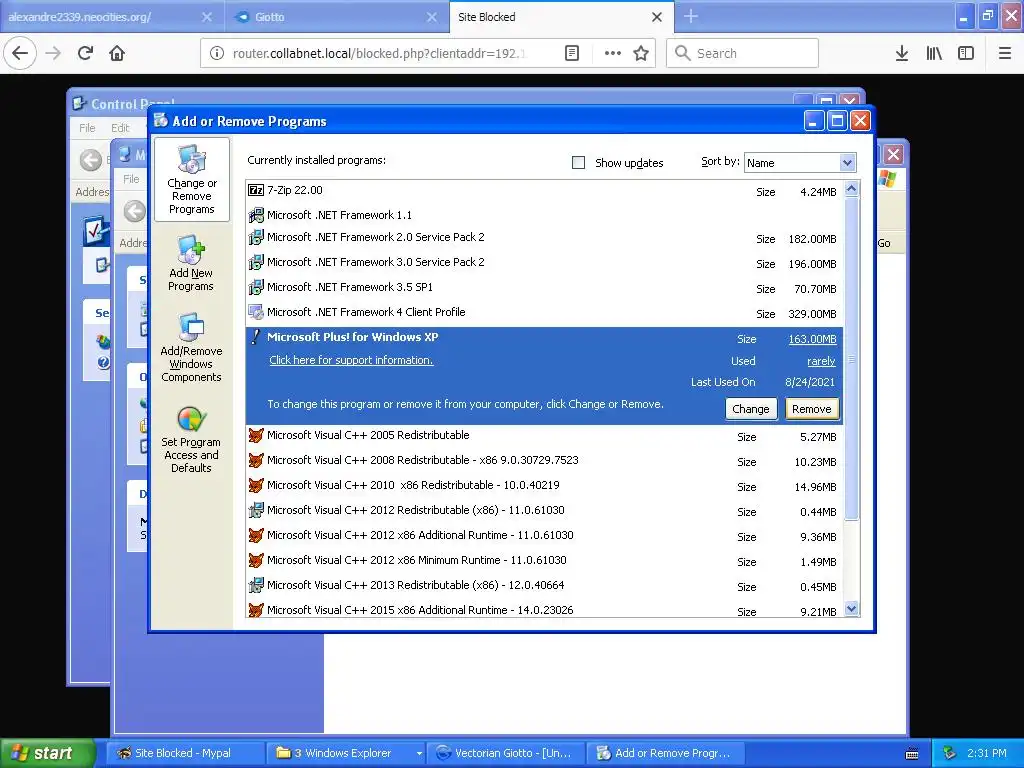This screenshot has height=768, width=1024.
Task: Toggle browser sidebars icon
Action: [966, 53]
